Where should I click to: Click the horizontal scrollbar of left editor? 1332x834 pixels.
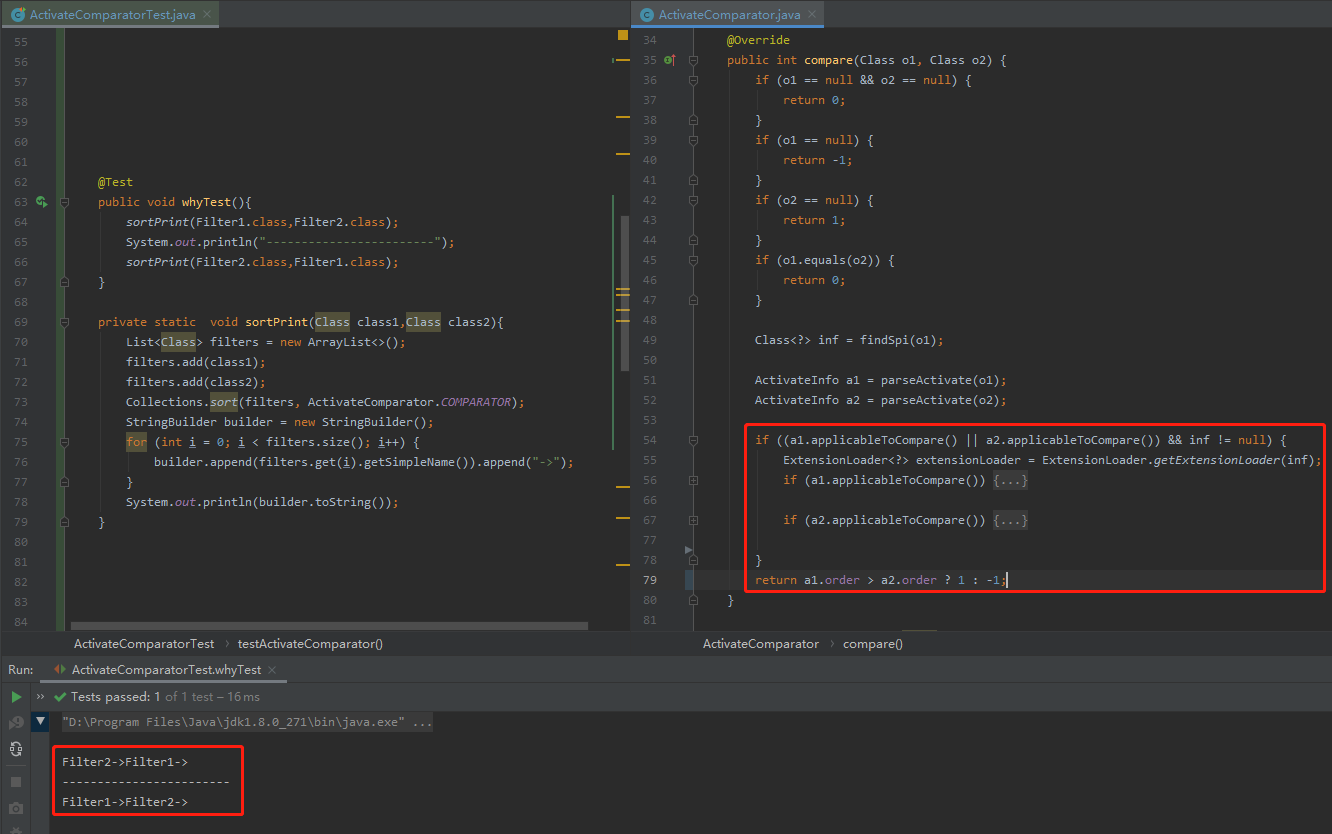(x=329, y=626)
